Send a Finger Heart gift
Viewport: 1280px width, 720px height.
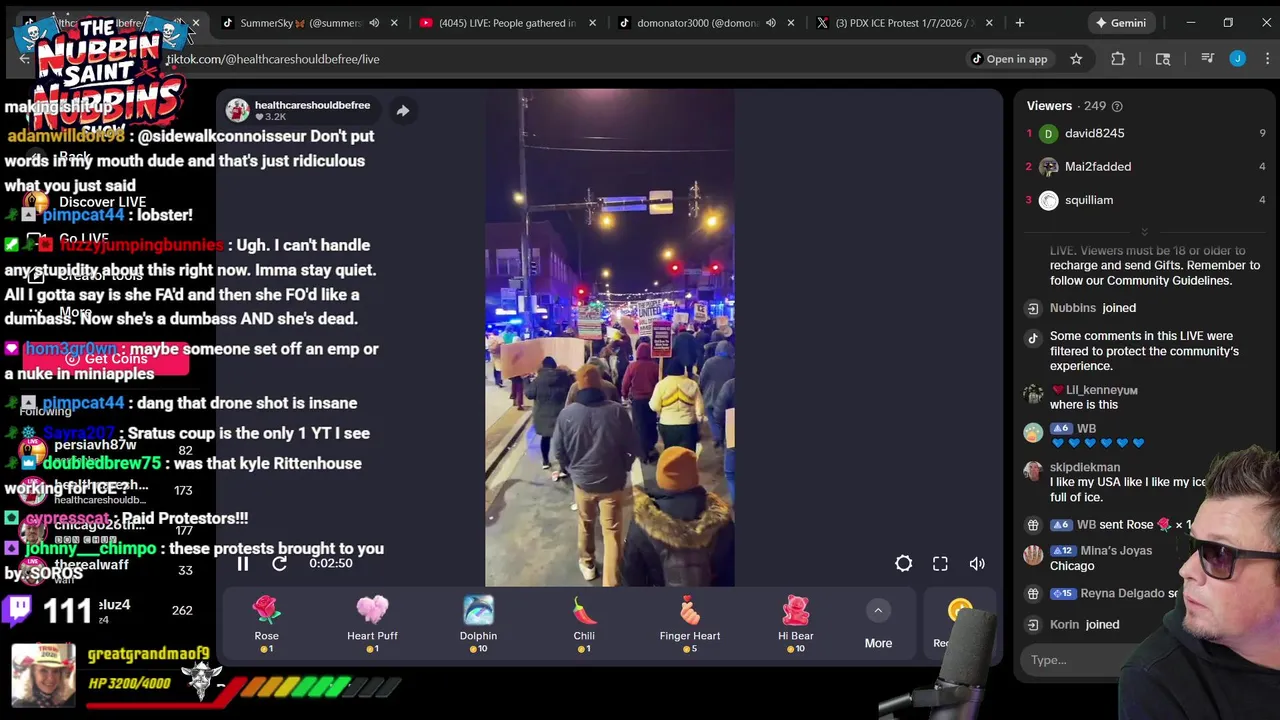[690, 624]
